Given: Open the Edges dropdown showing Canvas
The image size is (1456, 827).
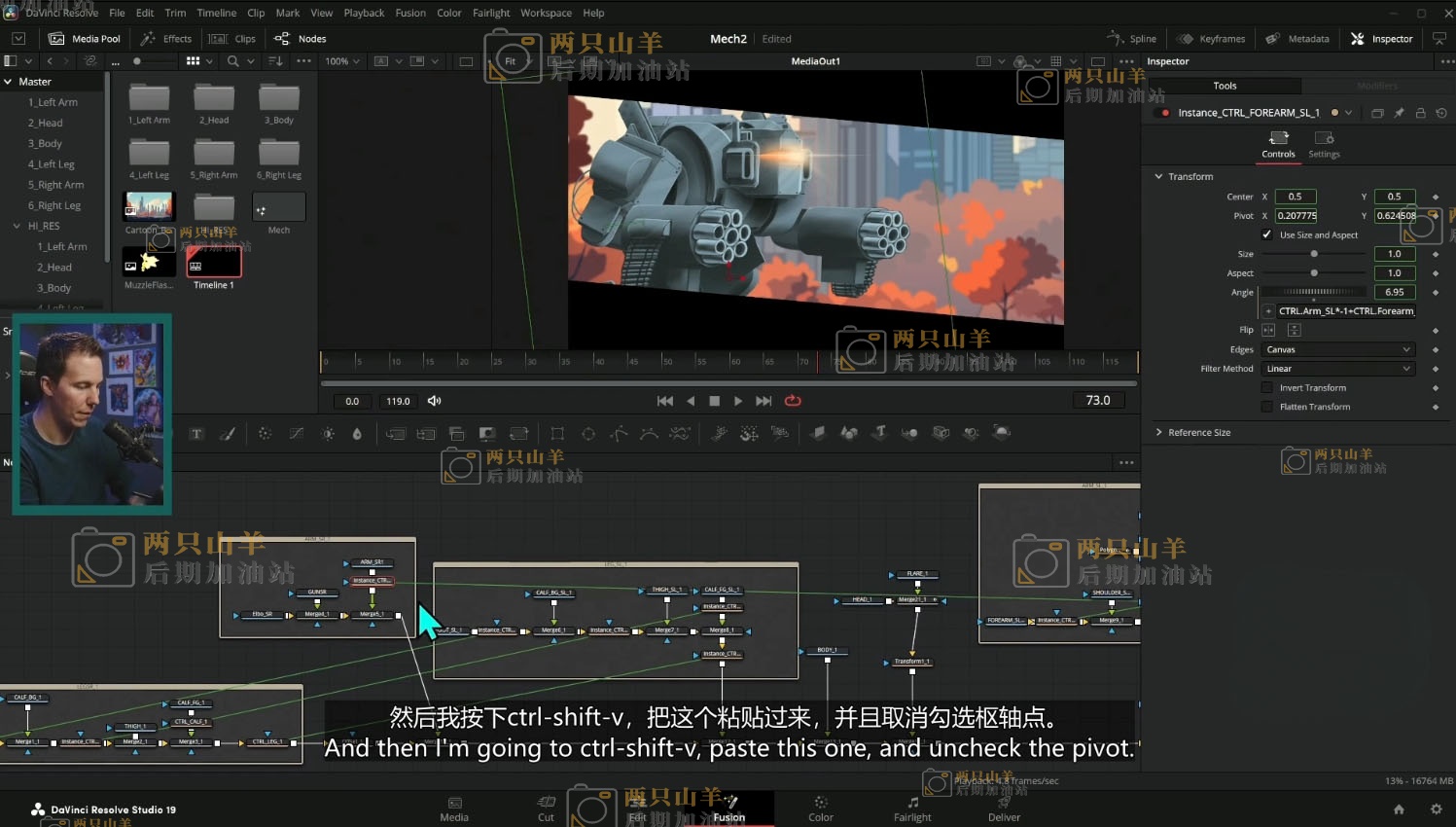Looking at the screenshot, I should [x=1338, y=349].
